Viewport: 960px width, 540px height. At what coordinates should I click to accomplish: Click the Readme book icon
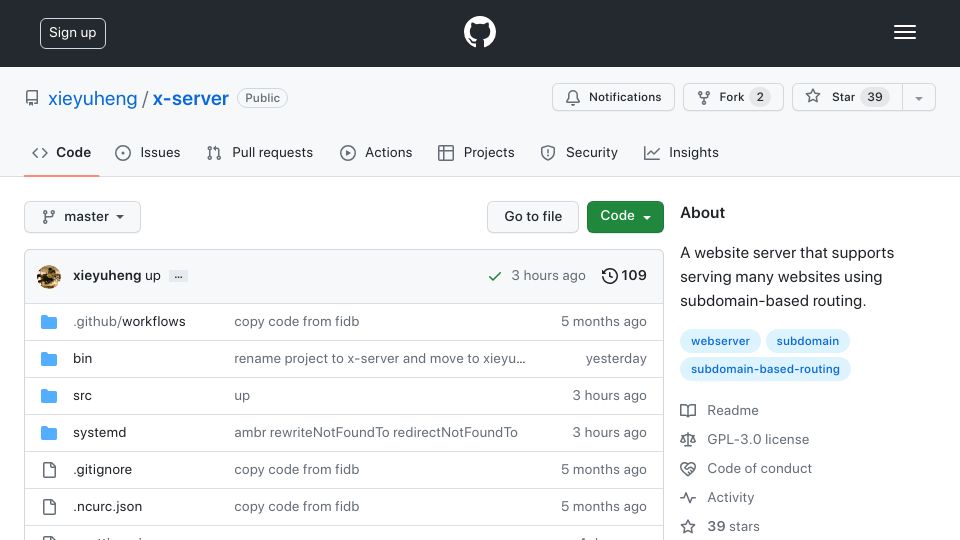pos(688,410)
